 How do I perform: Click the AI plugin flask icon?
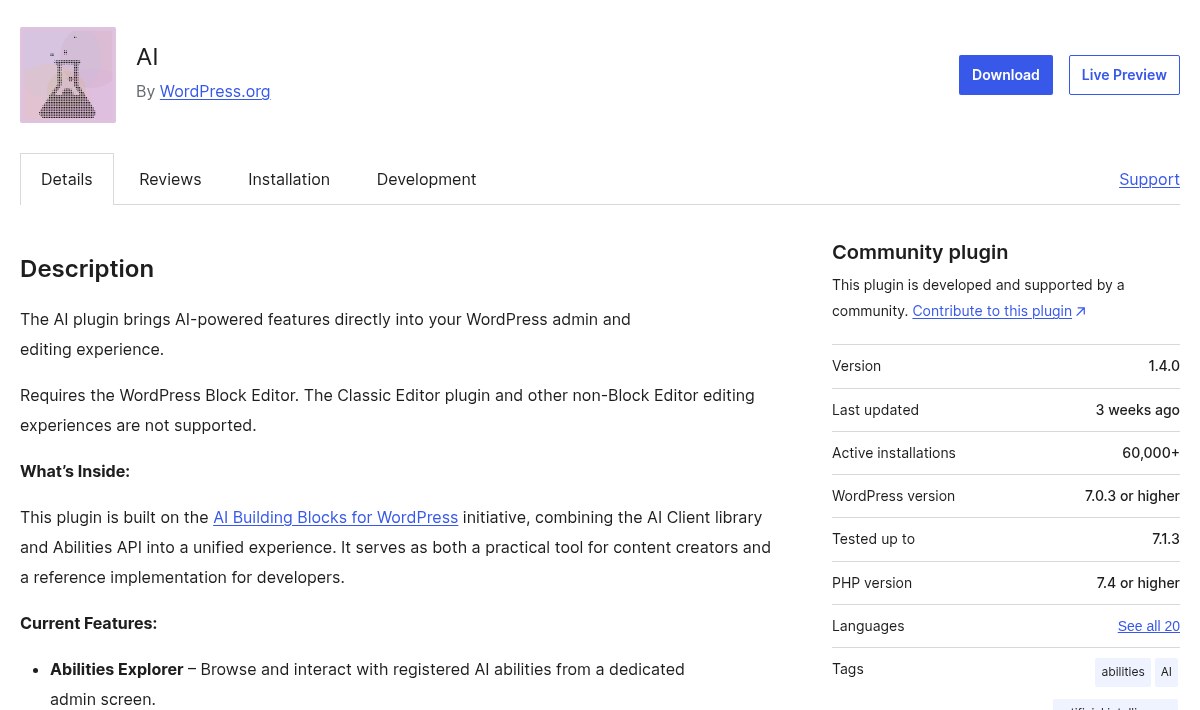pyautogui.click(x=68, y=75)
